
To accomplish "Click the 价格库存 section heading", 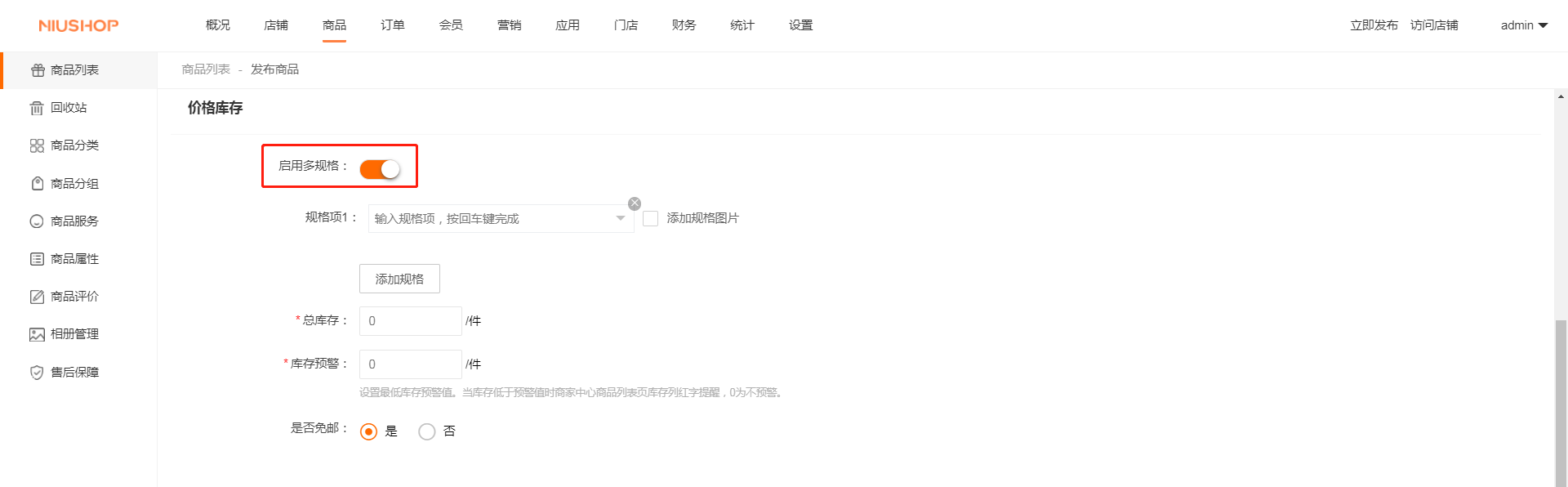I will click(x=215, y=108).
